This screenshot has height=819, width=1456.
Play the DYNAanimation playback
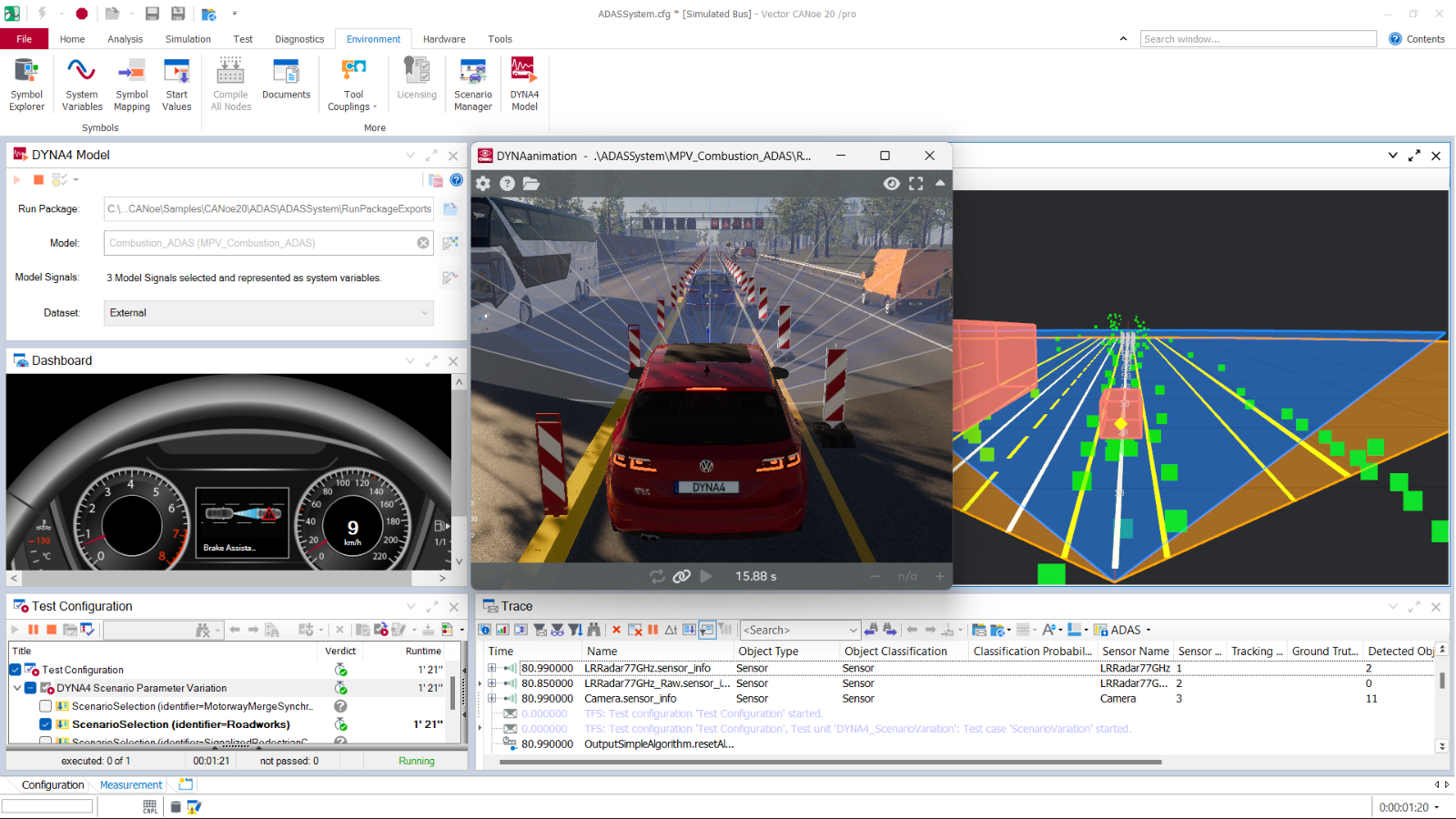706,576
